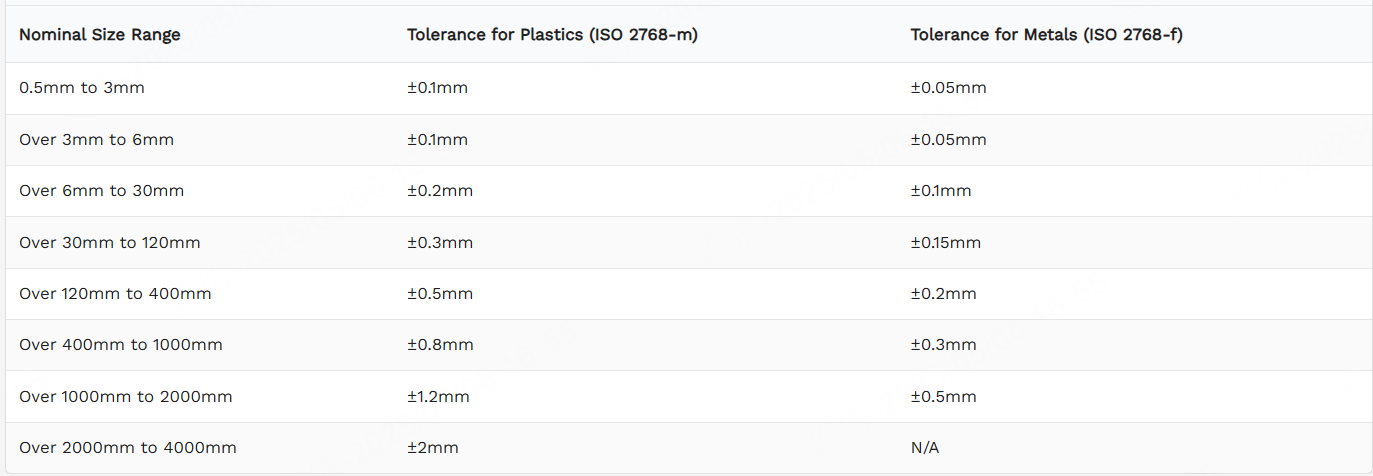Select the 0.5mm to 3mm row label
This screenshot has width=1373, height=476.
pos(82,88)
